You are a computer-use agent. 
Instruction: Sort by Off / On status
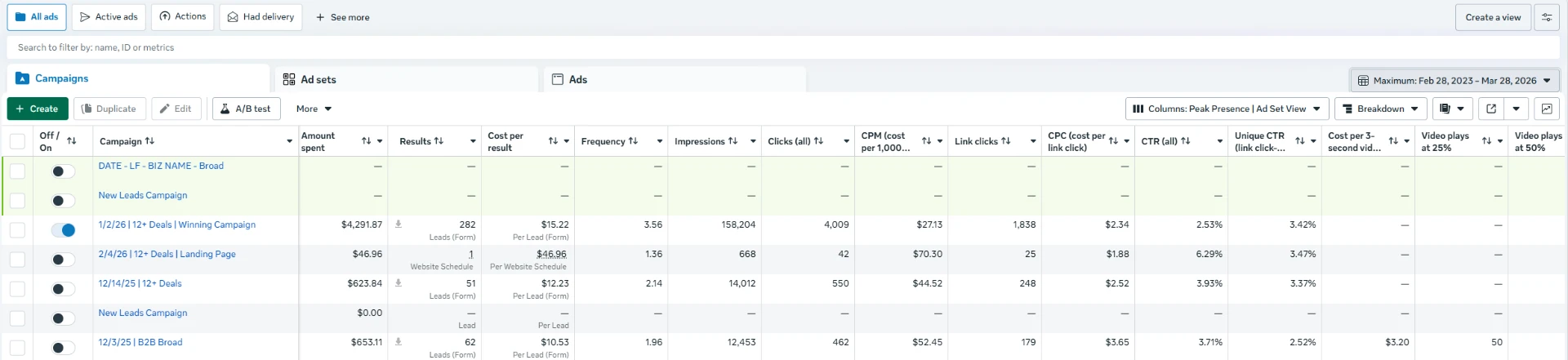point(72,141)
